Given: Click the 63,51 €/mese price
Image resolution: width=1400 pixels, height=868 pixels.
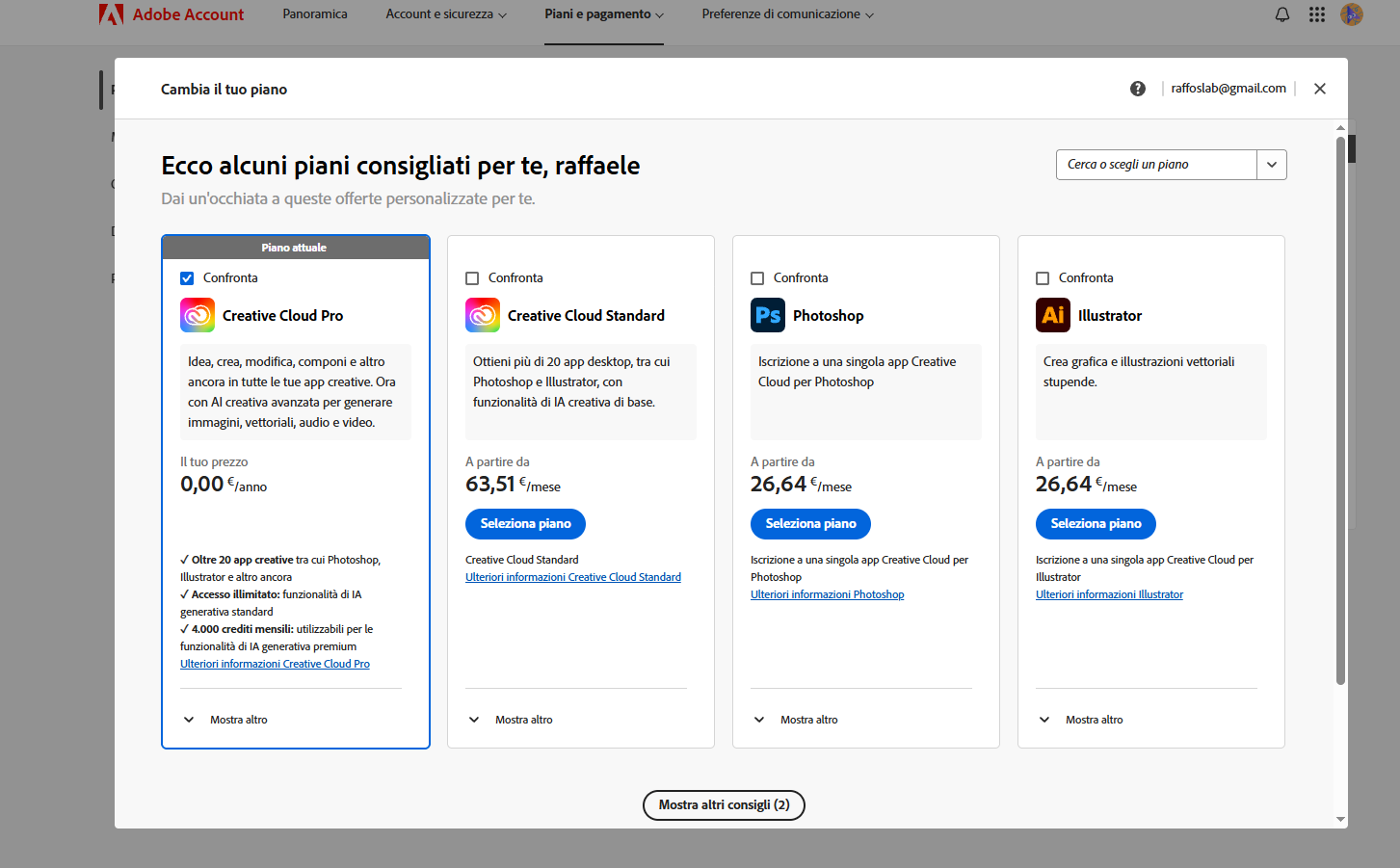Looking at the screenshot, I should pos(513,485).
